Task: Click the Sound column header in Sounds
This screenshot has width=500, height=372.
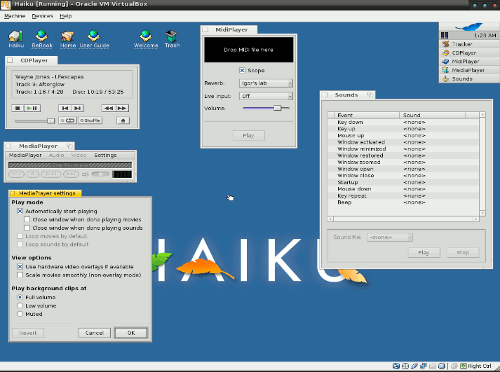Action: coord(432,115)
